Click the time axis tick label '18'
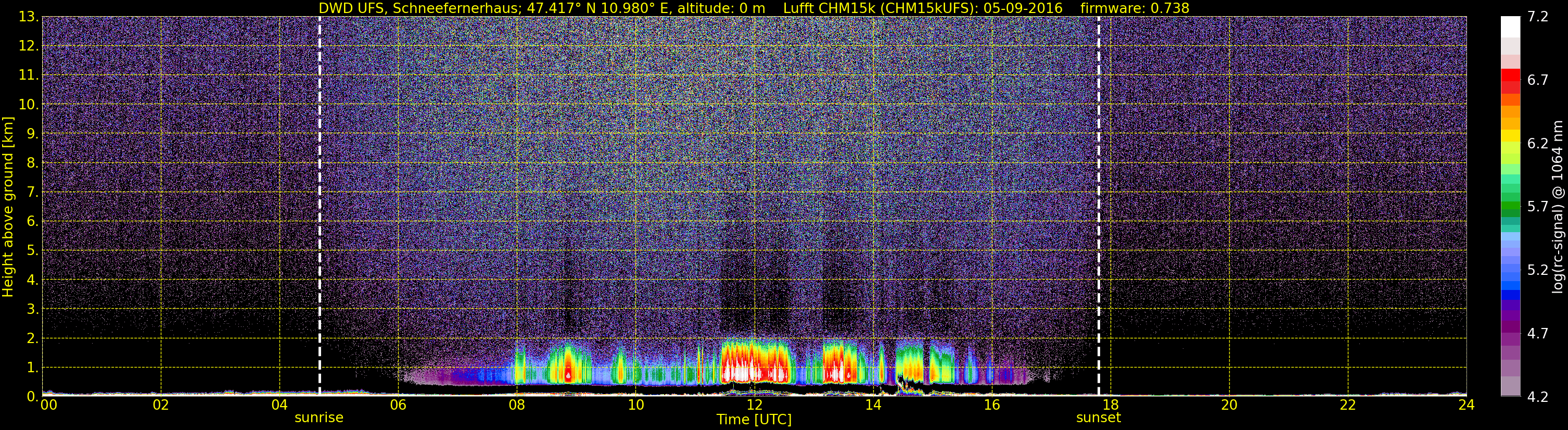 coord(1110,406)
